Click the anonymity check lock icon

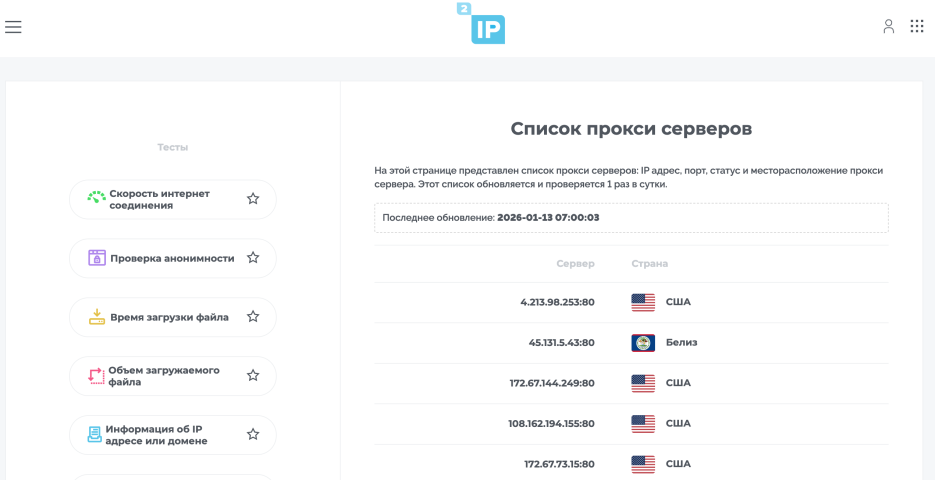97,258
